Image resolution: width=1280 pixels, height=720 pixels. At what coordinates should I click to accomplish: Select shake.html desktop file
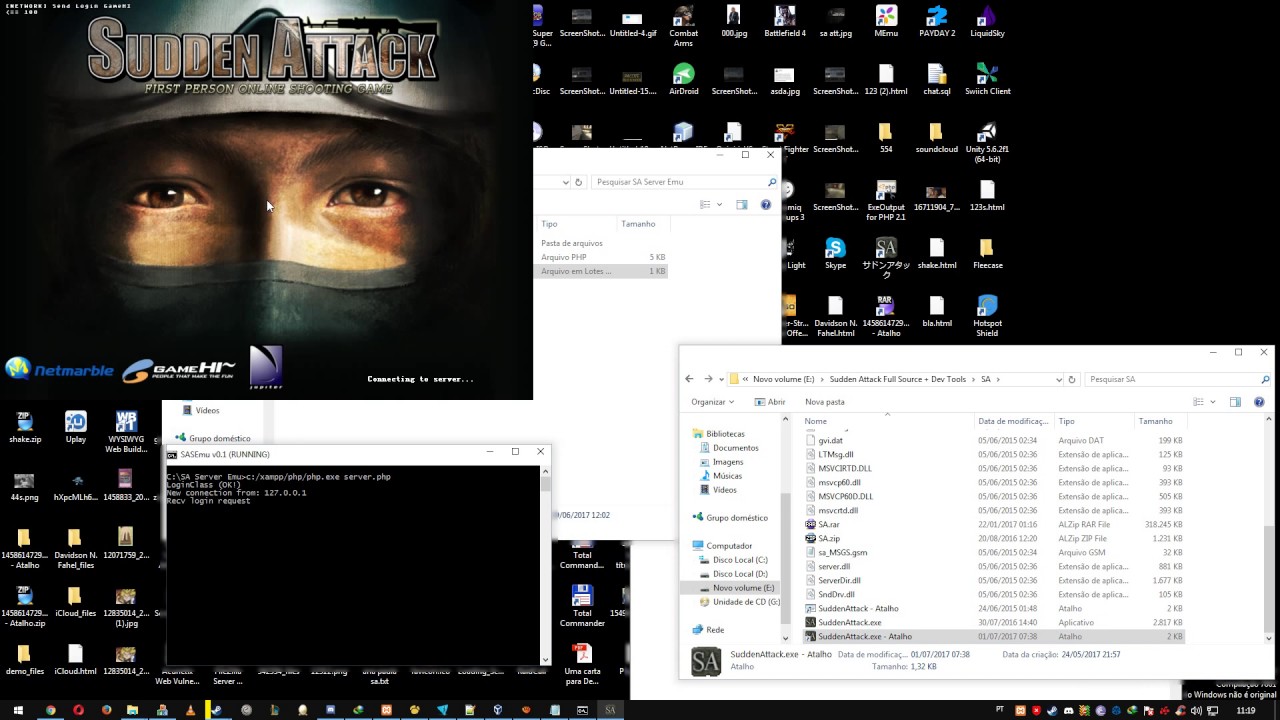point(937,254)
